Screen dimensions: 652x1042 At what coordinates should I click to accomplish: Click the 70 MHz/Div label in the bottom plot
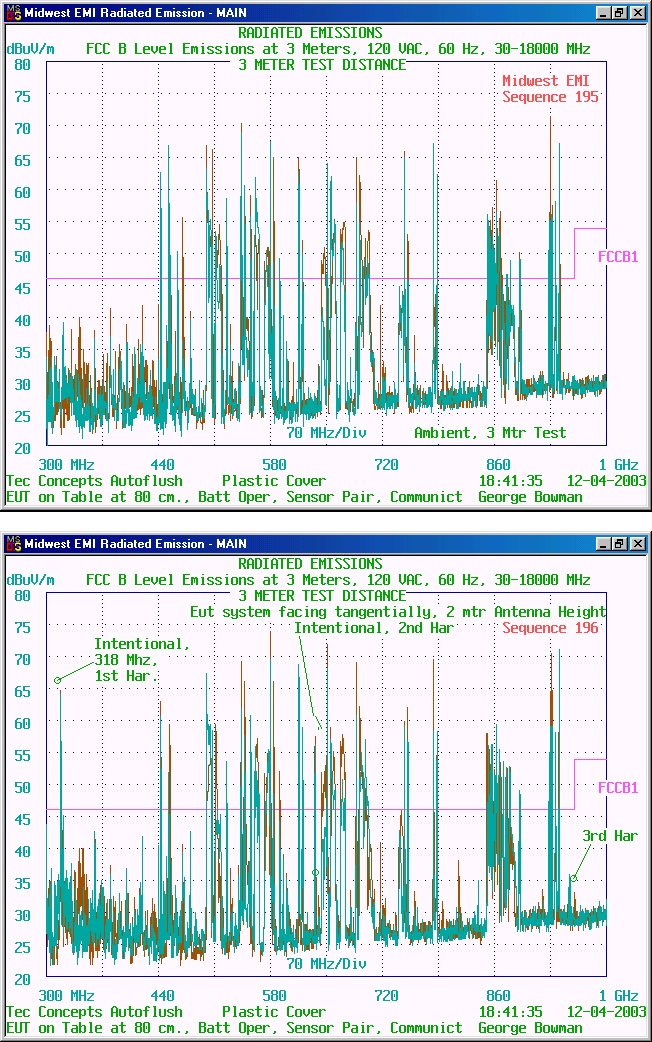click(x=326, y=964)
